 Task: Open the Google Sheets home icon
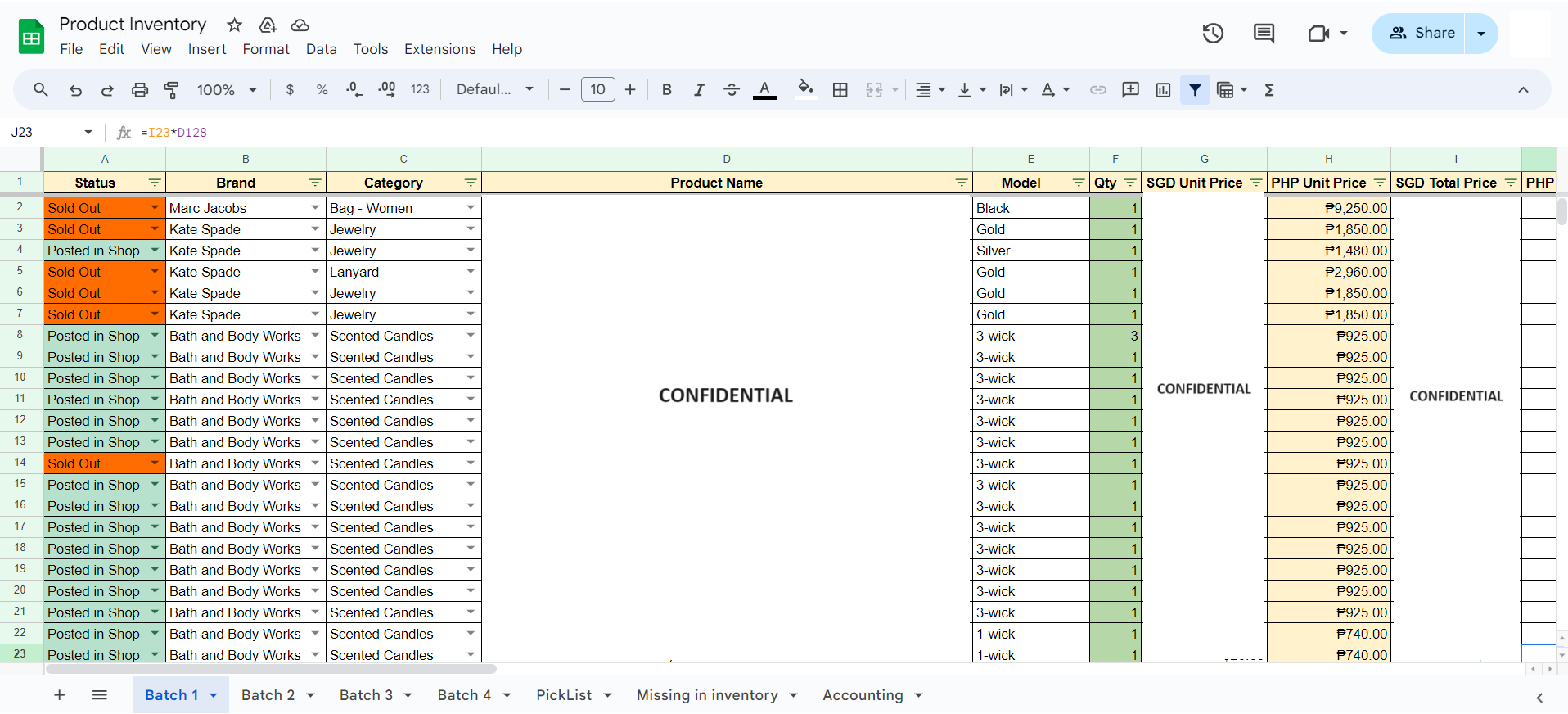[32, 37]
